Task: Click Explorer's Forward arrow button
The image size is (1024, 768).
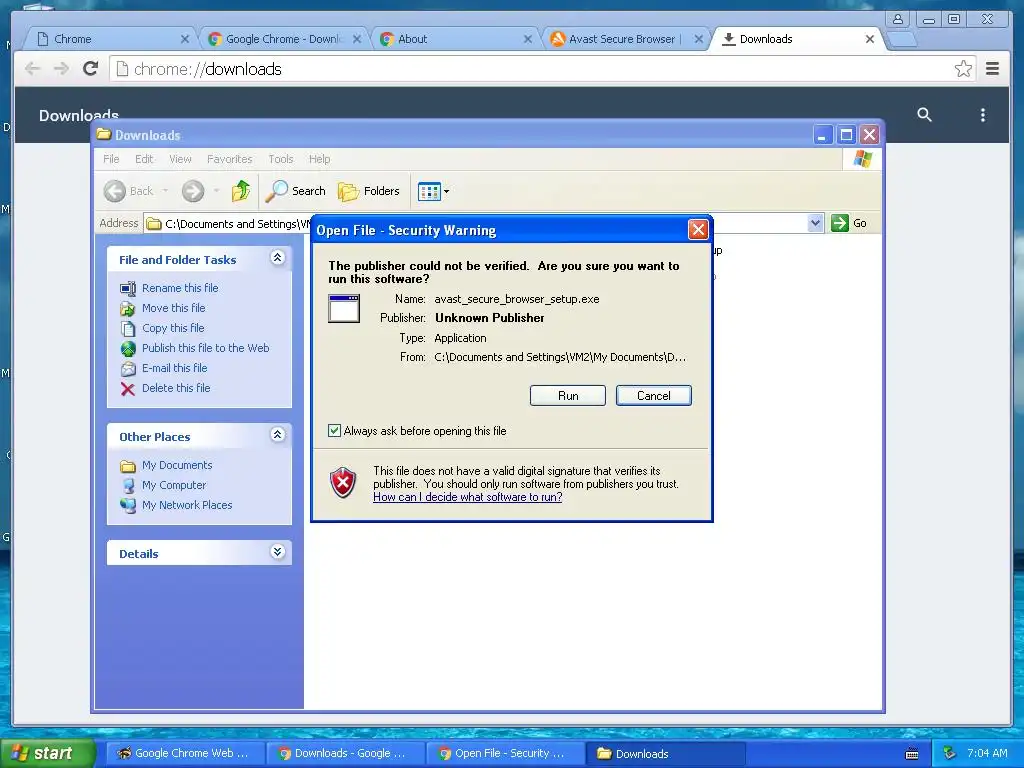Action: pos(193,191)
